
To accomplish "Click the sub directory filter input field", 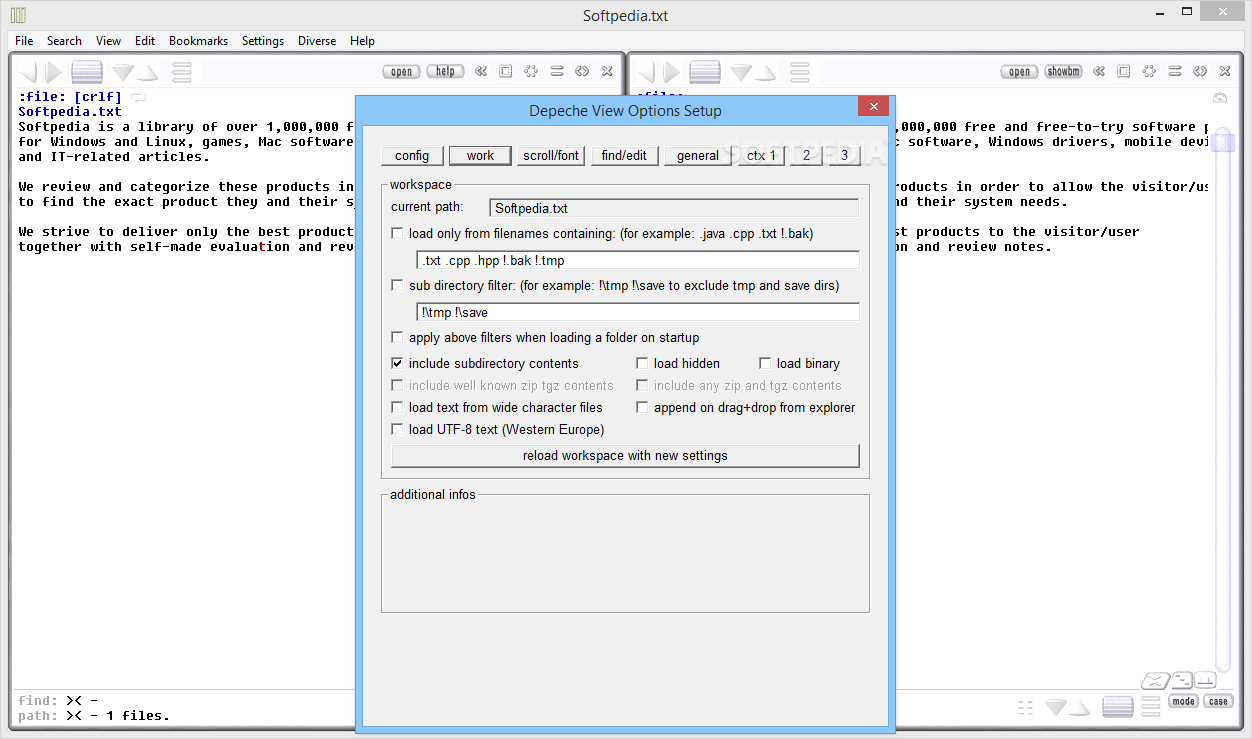I will [x=638, y=312].
